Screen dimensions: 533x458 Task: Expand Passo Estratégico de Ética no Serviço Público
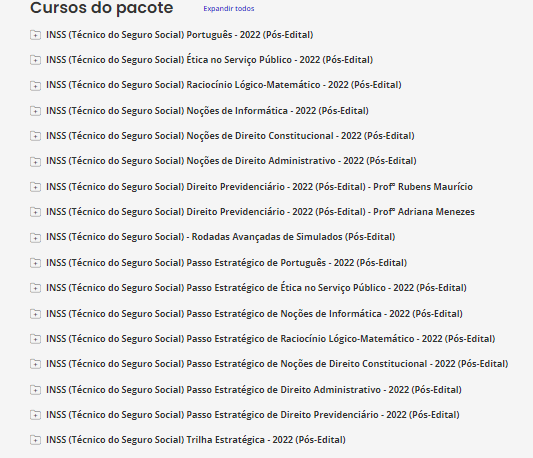pos(35,288)
